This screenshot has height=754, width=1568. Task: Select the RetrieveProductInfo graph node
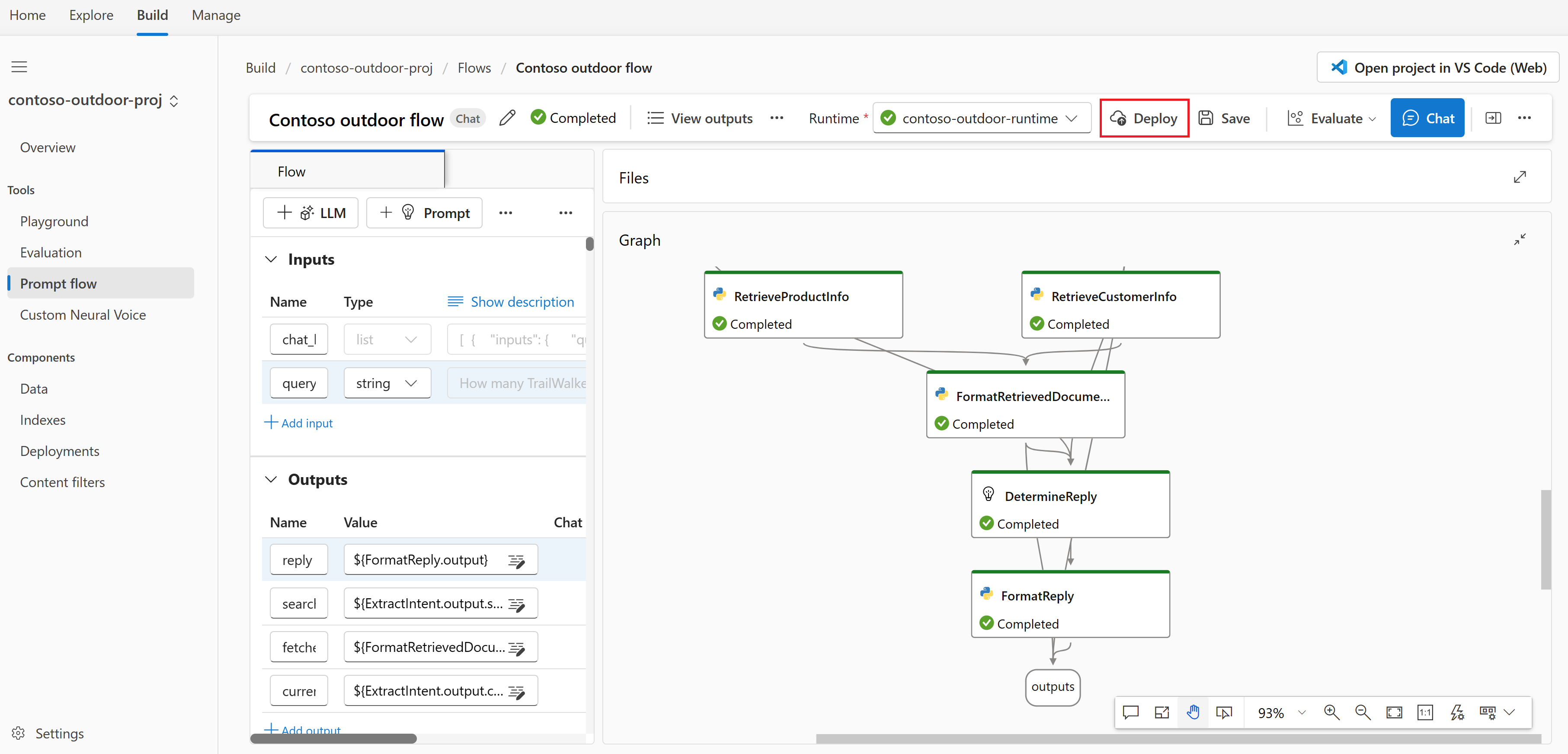click(803, 305)
